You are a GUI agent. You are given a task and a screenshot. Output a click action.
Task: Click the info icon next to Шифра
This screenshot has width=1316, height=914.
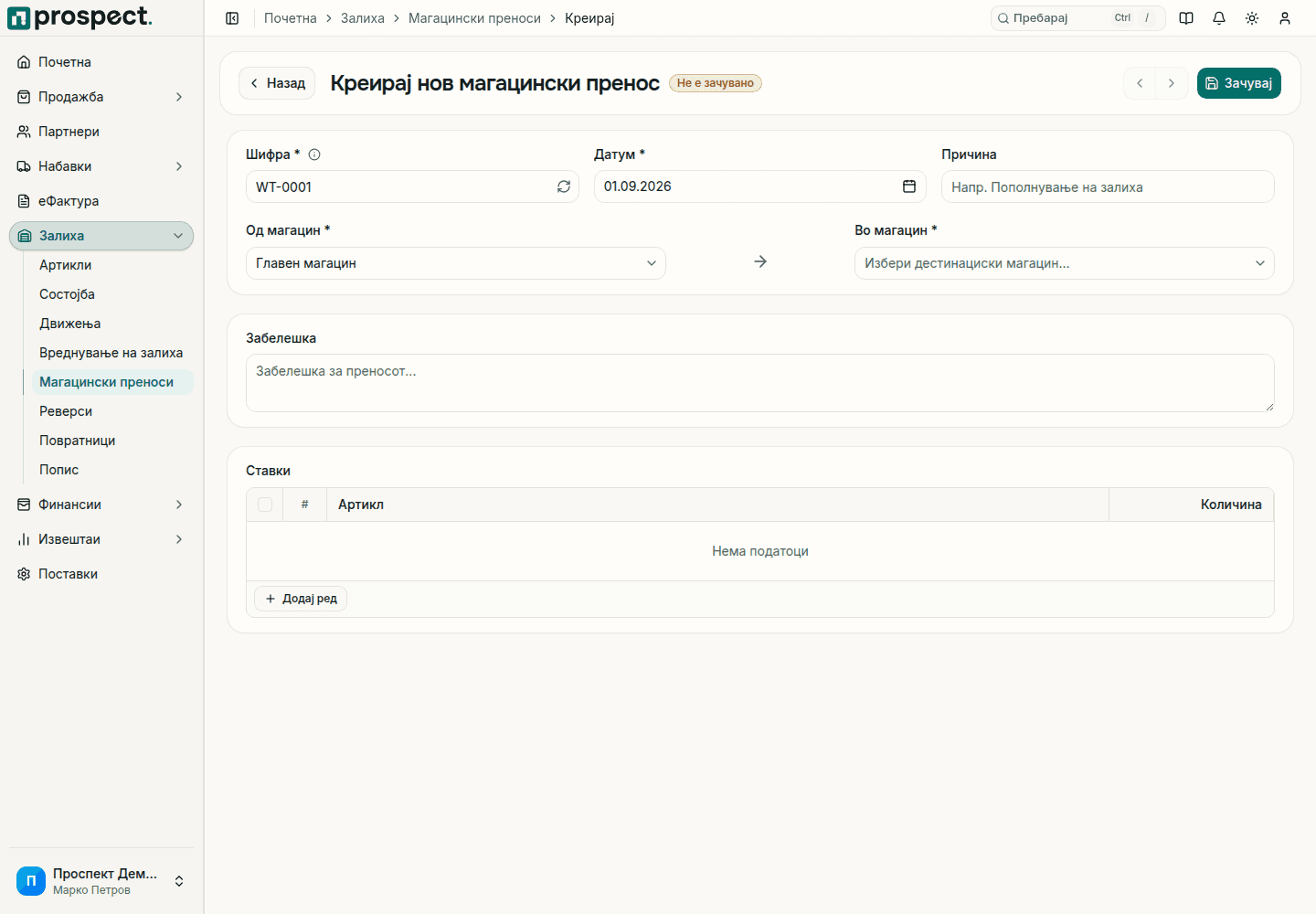click(314, 154)
